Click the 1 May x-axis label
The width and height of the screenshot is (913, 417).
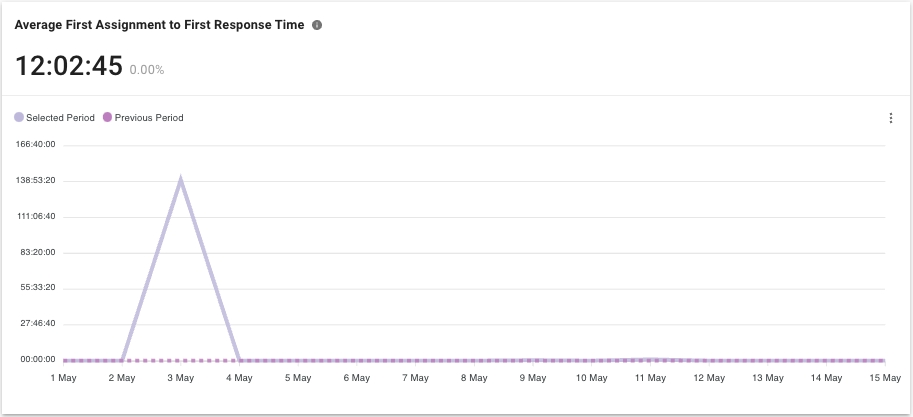click(x=63, y=378)
